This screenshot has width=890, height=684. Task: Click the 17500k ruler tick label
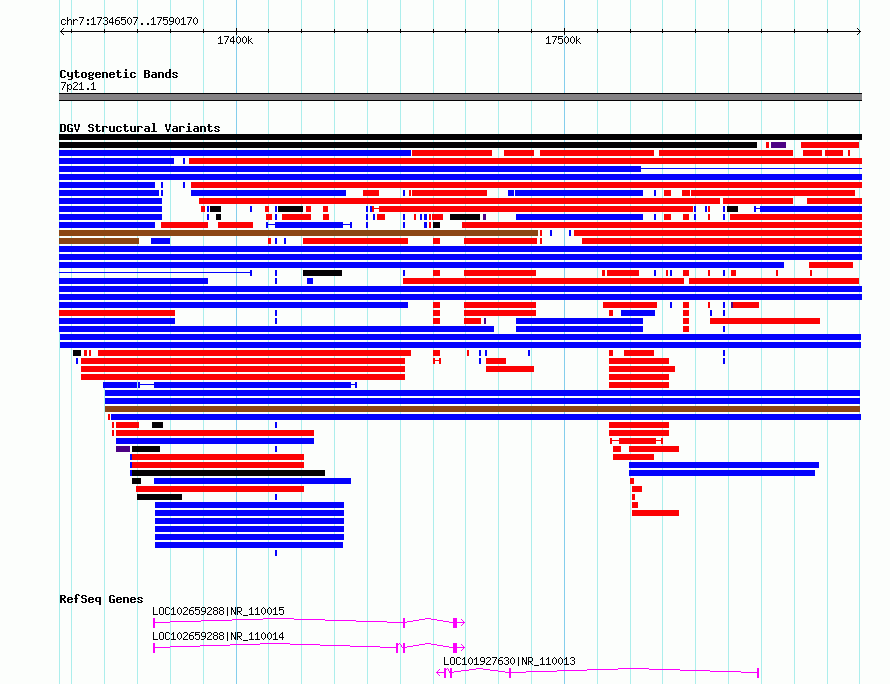coord(563,40)
